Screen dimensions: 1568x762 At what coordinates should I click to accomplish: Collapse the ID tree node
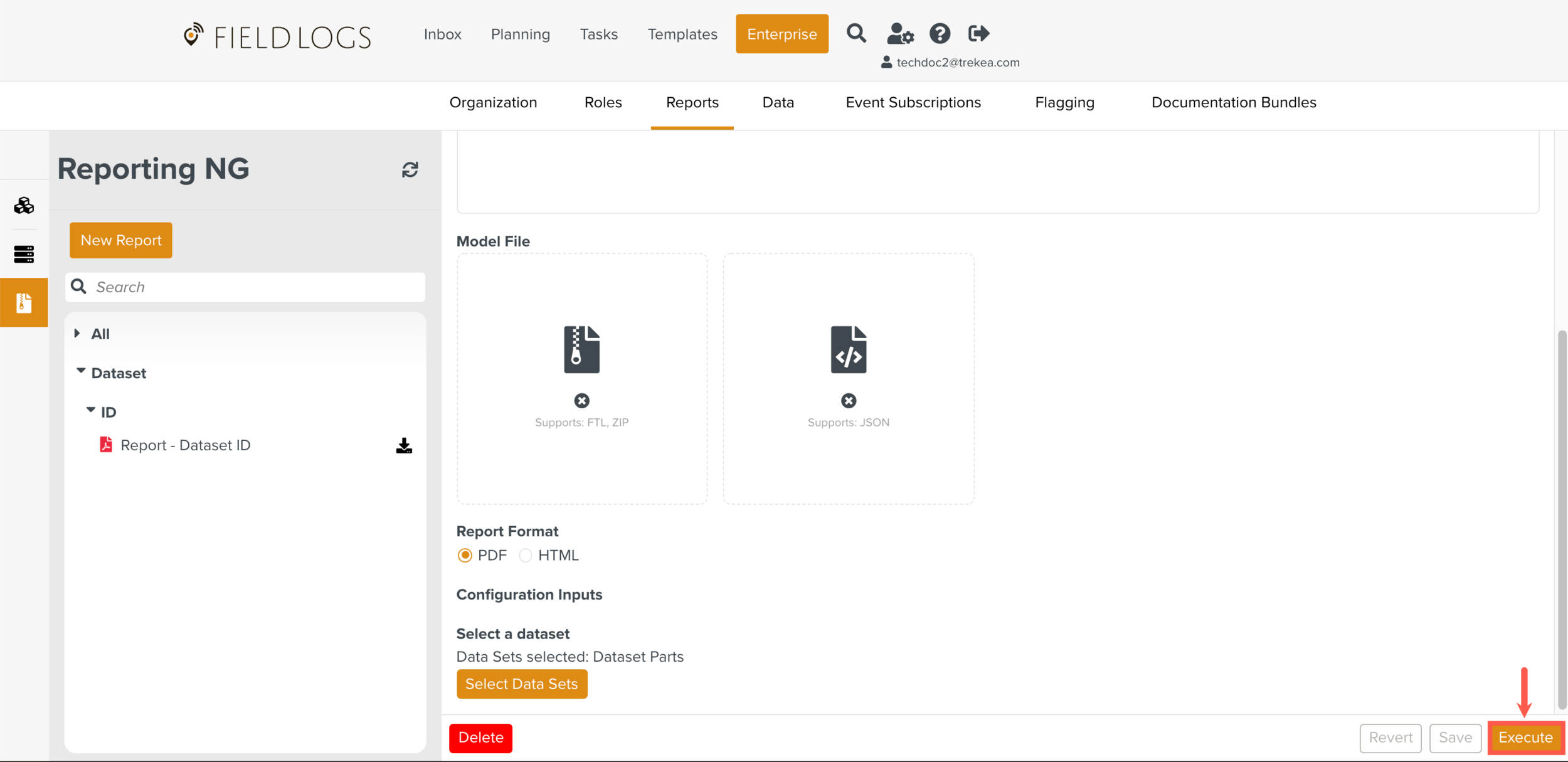tap(91, 411)
